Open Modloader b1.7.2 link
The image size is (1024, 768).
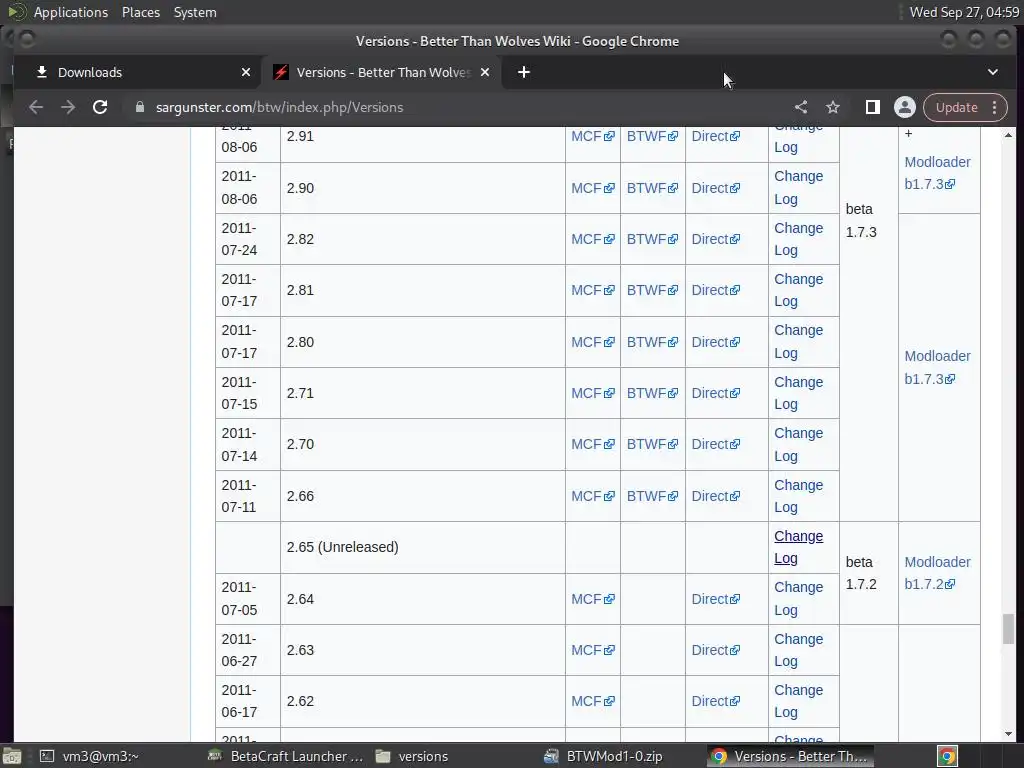937,573
